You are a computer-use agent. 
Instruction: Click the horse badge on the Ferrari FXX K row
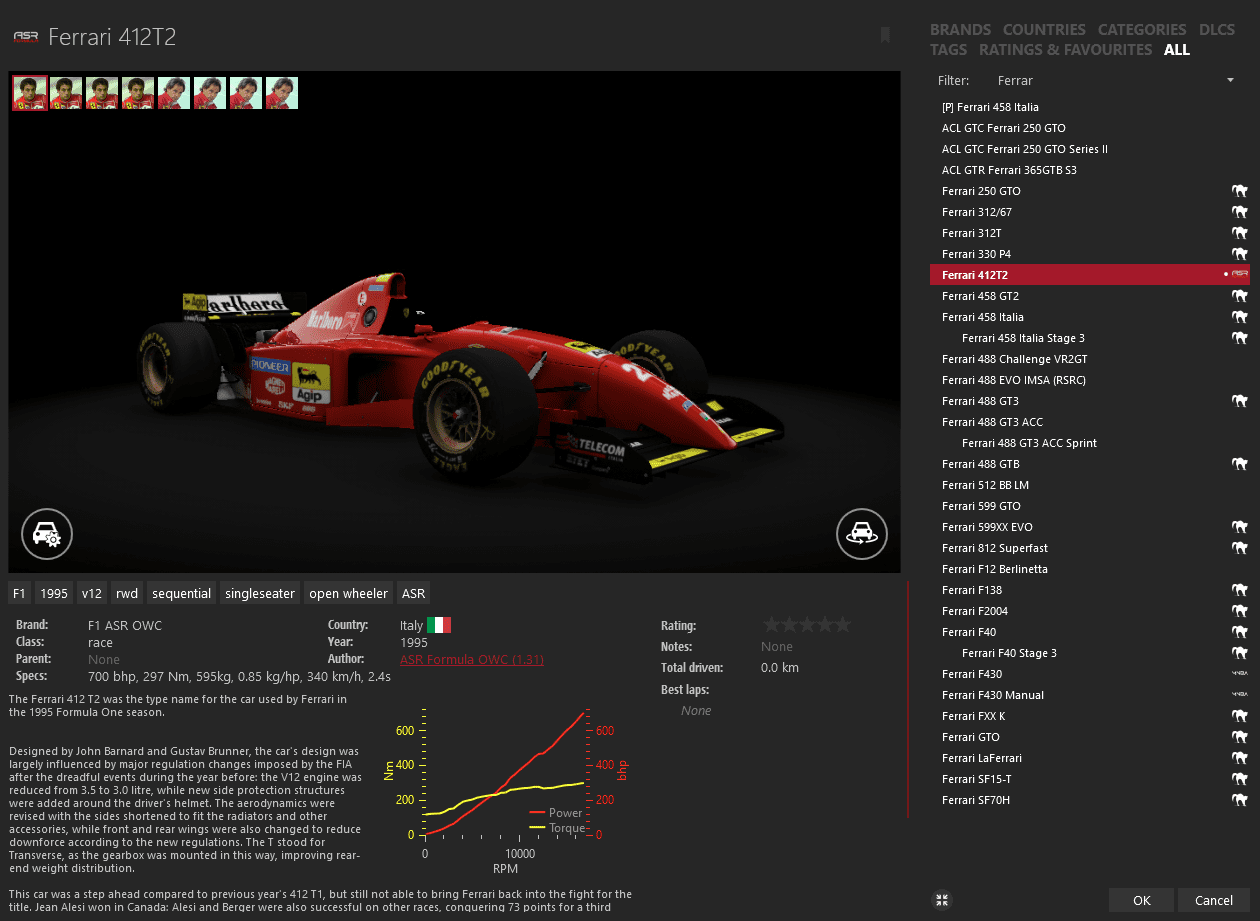pos(1240,716)
